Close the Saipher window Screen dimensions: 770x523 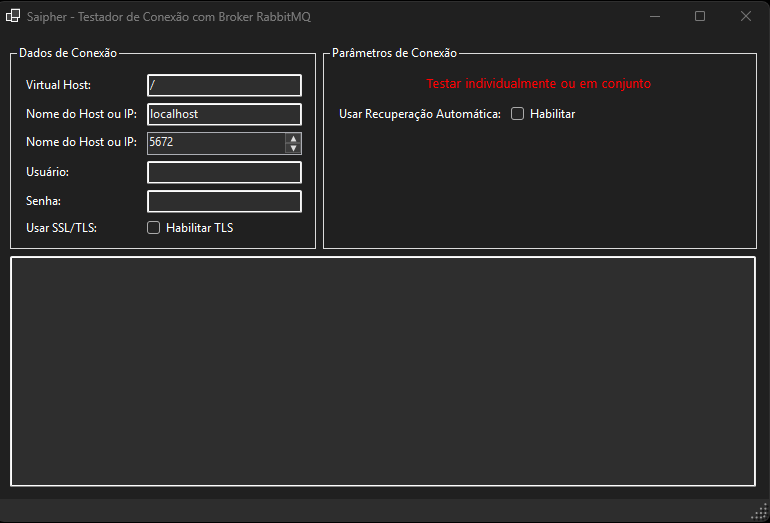pyautogui.click(x=746, y=16)
